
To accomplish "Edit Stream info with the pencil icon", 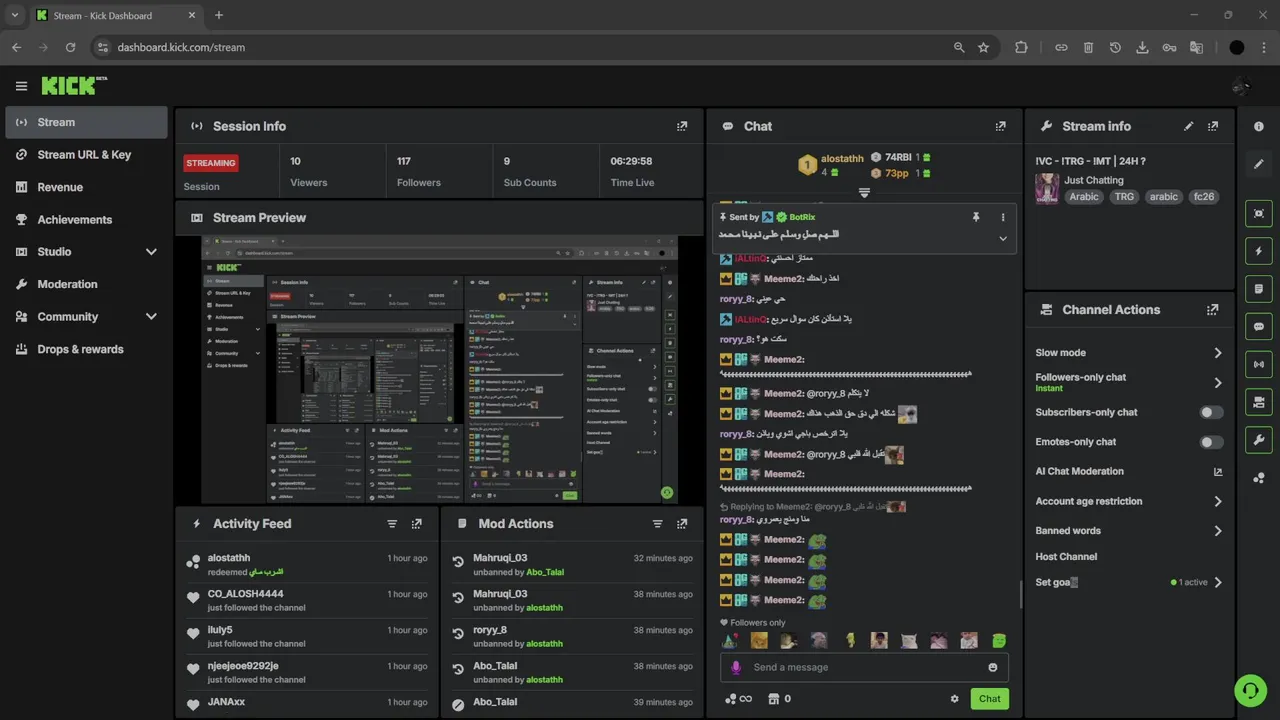I will 1189,126.
